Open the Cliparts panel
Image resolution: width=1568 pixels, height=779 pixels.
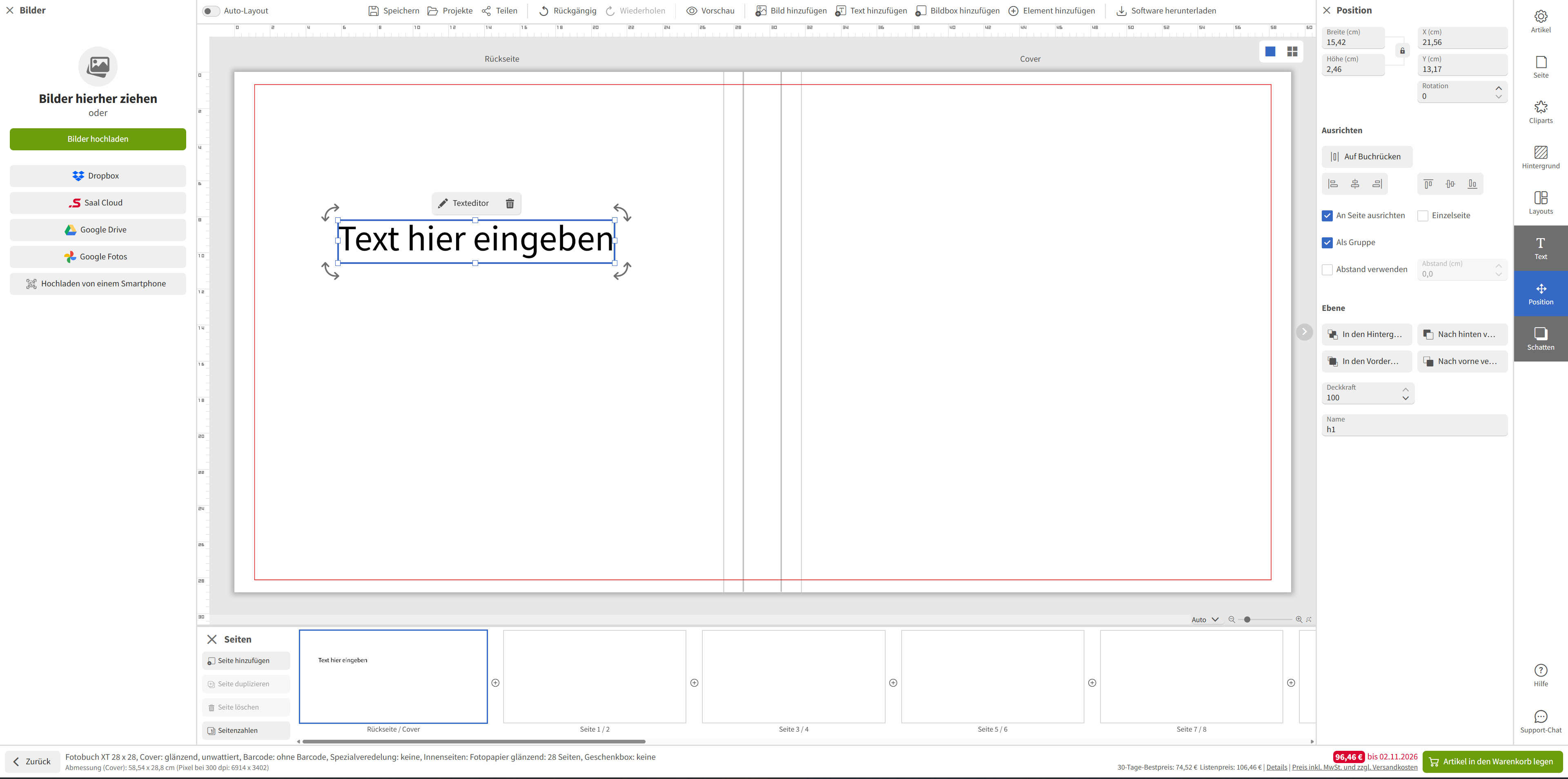[1541, 112]
